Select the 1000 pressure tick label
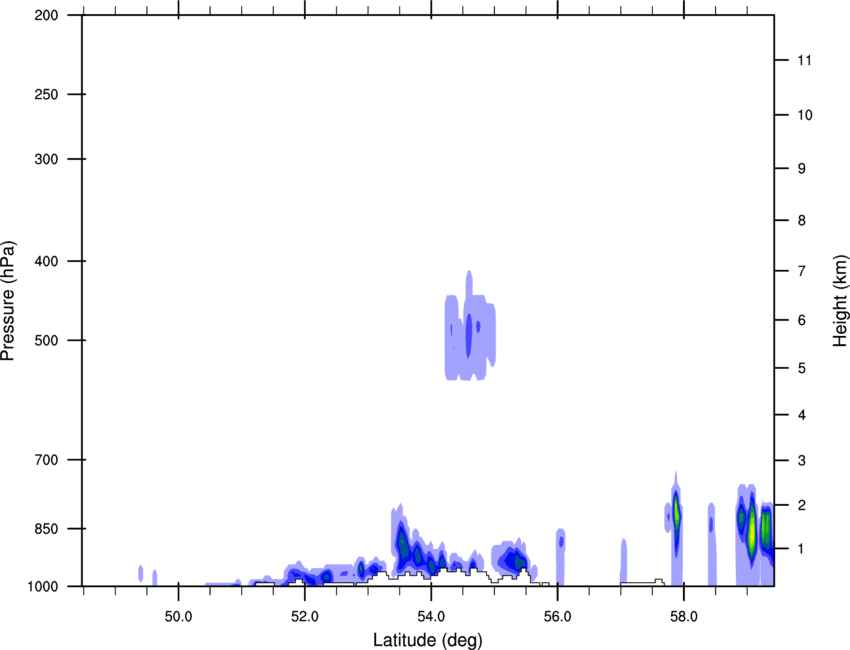850x650 pixels. tap(42, 587)
